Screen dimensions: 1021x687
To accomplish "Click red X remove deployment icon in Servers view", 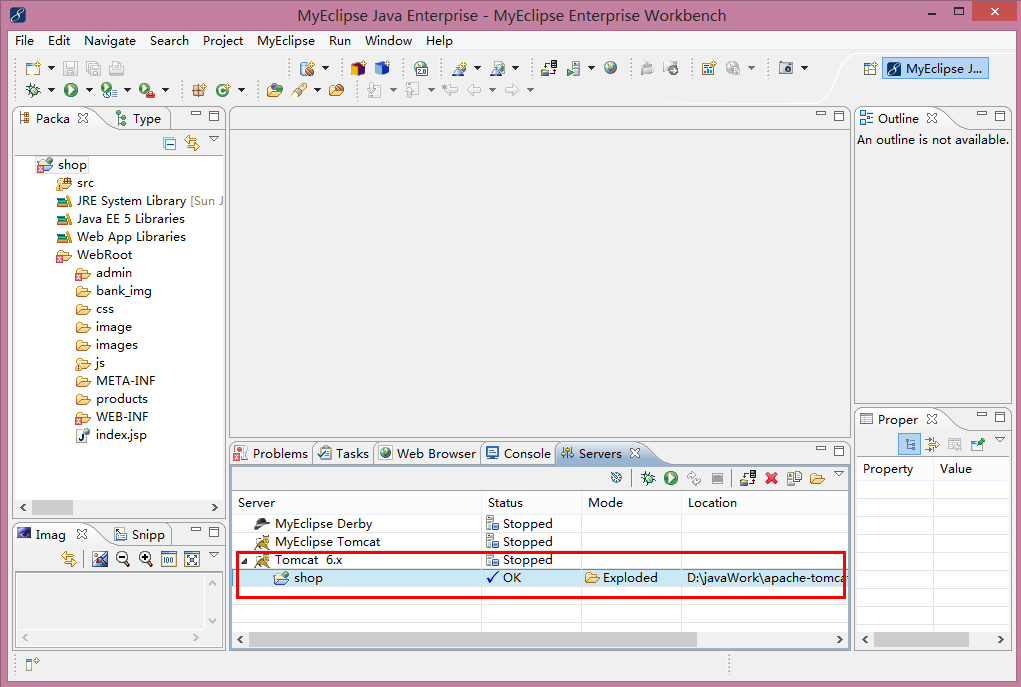I will (772, 479).
